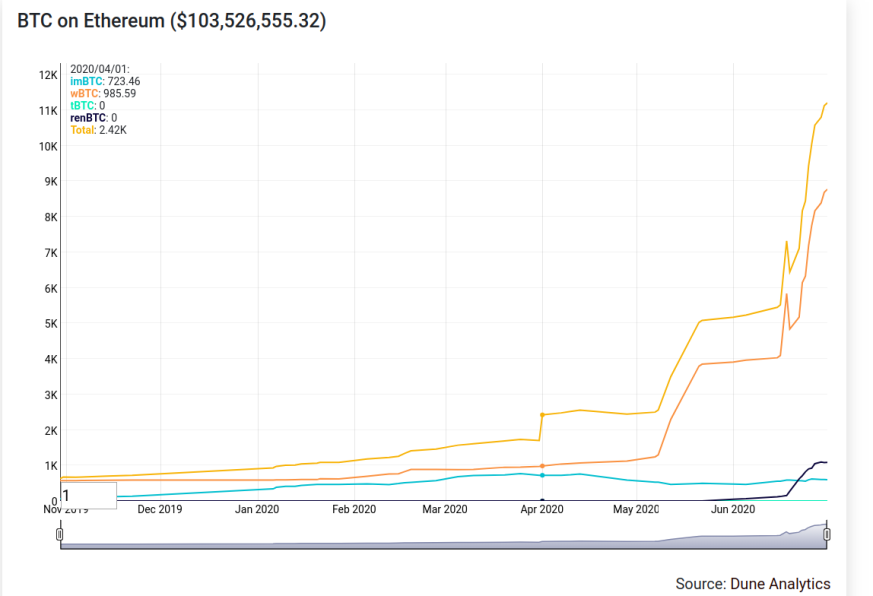This screenshot has width=873, height=596.
Task: Click the Jun 2020 axis label
Action: [733, 509]
